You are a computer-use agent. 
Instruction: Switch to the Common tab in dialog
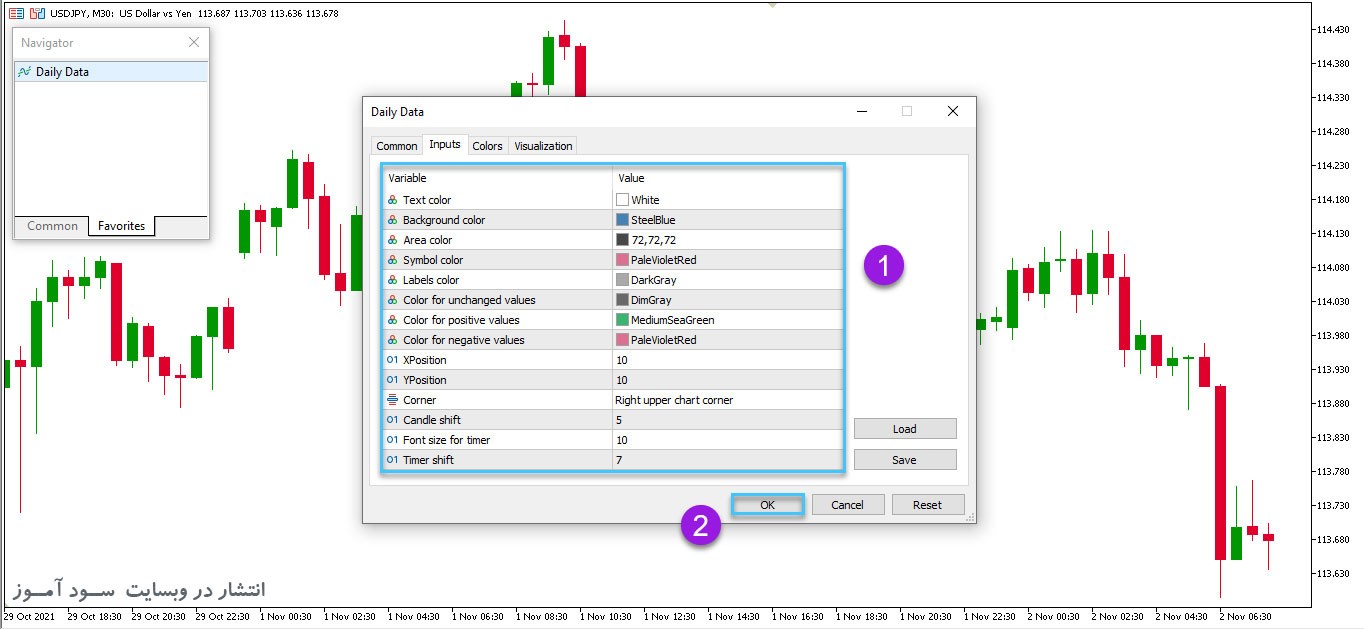tap(396, 146)
